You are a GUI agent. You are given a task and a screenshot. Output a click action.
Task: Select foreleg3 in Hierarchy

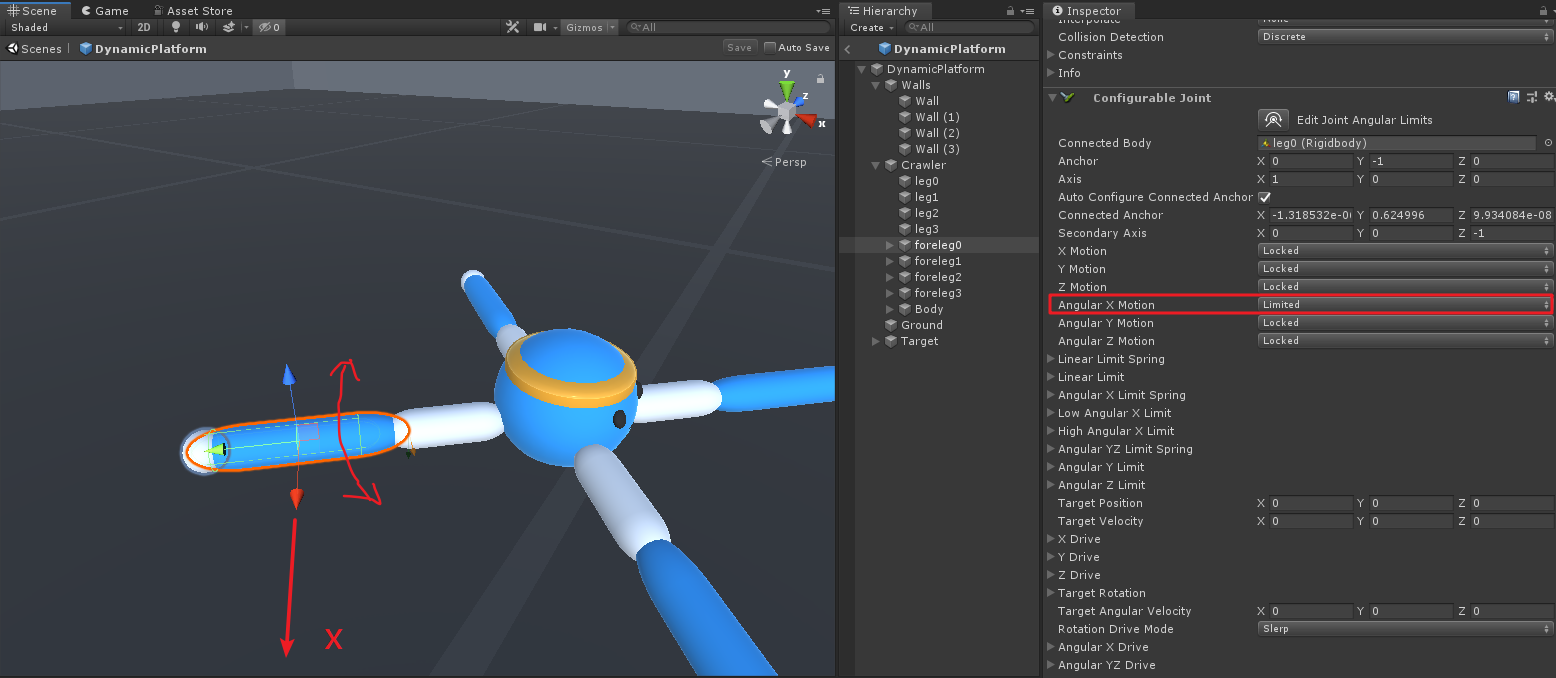click(937, 293)
